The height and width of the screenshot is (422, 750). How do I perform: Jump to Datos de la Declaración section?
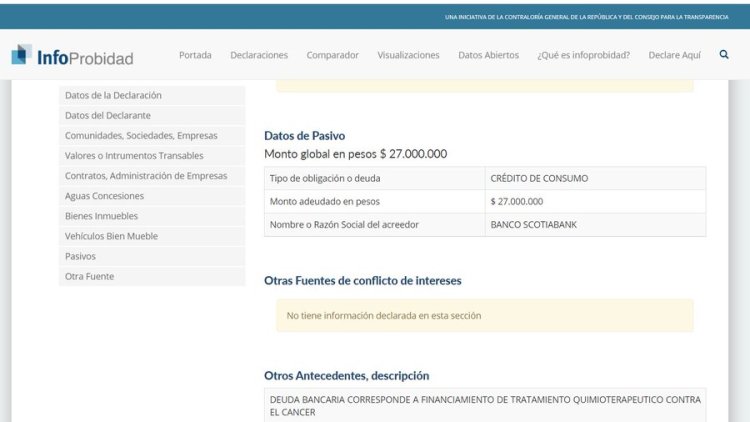point(152,95)
